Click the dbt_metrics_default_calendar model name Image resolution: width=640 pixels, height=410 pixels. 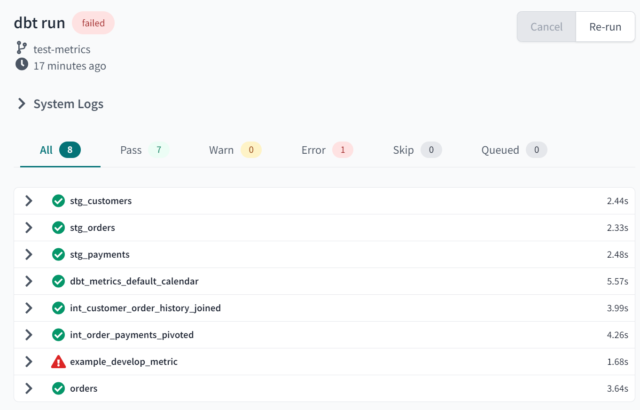point(134,281)
